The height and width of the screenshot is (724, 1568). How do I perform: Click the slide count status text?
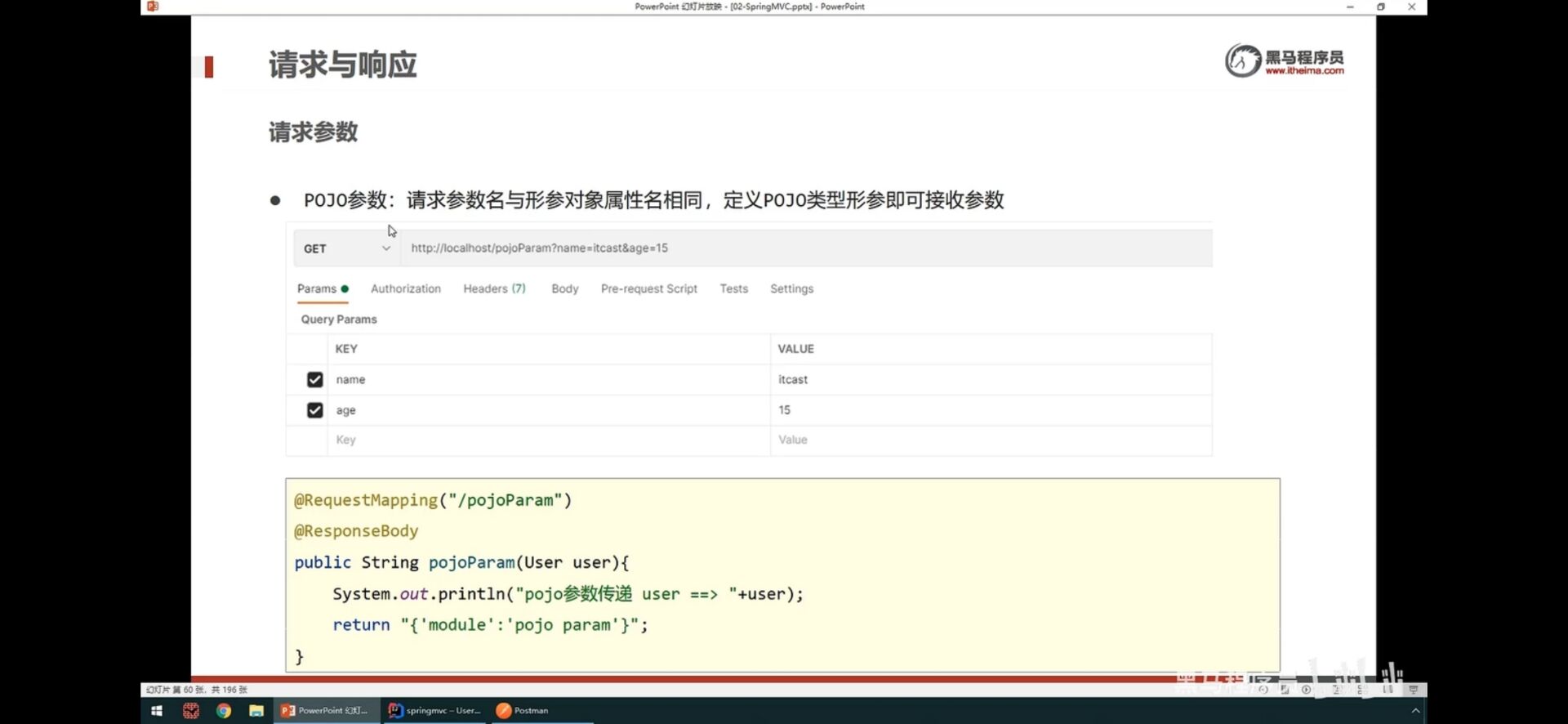tap(197, 690)
